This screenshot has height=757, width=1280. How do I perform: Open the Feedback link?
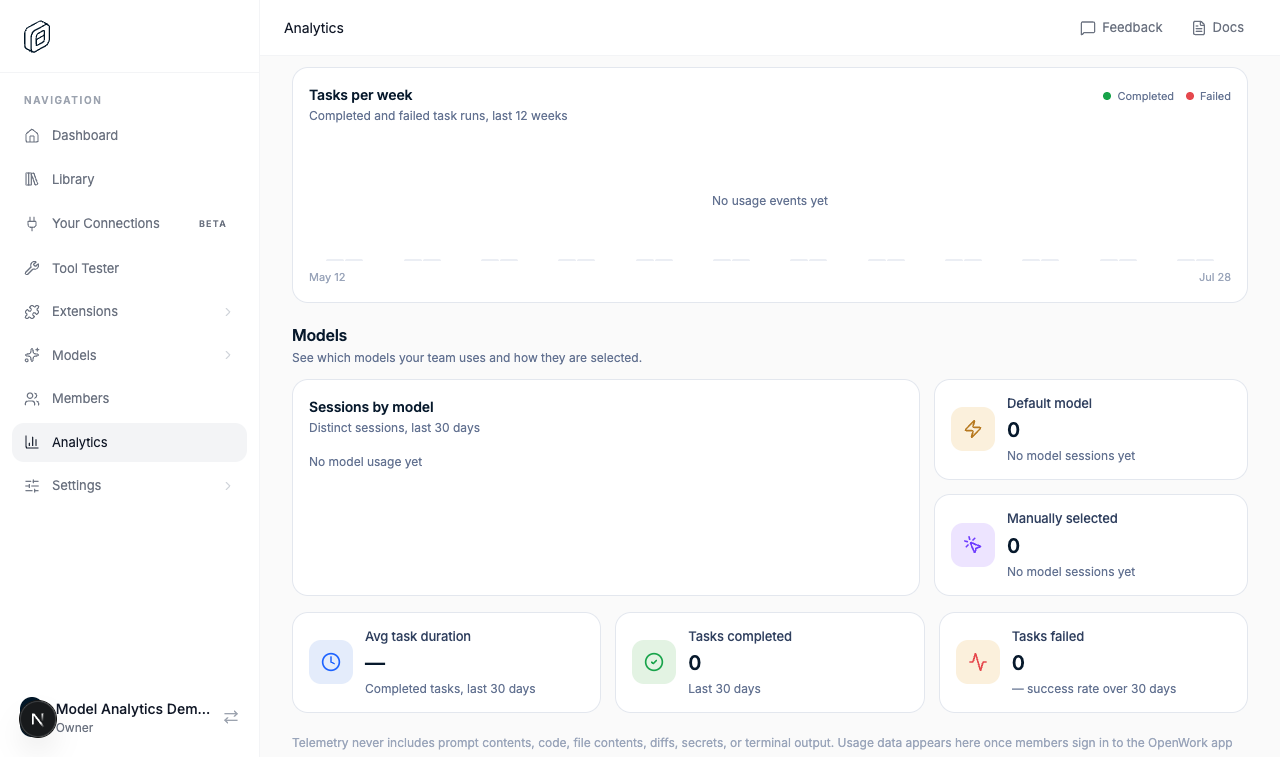pos(1121,28)
